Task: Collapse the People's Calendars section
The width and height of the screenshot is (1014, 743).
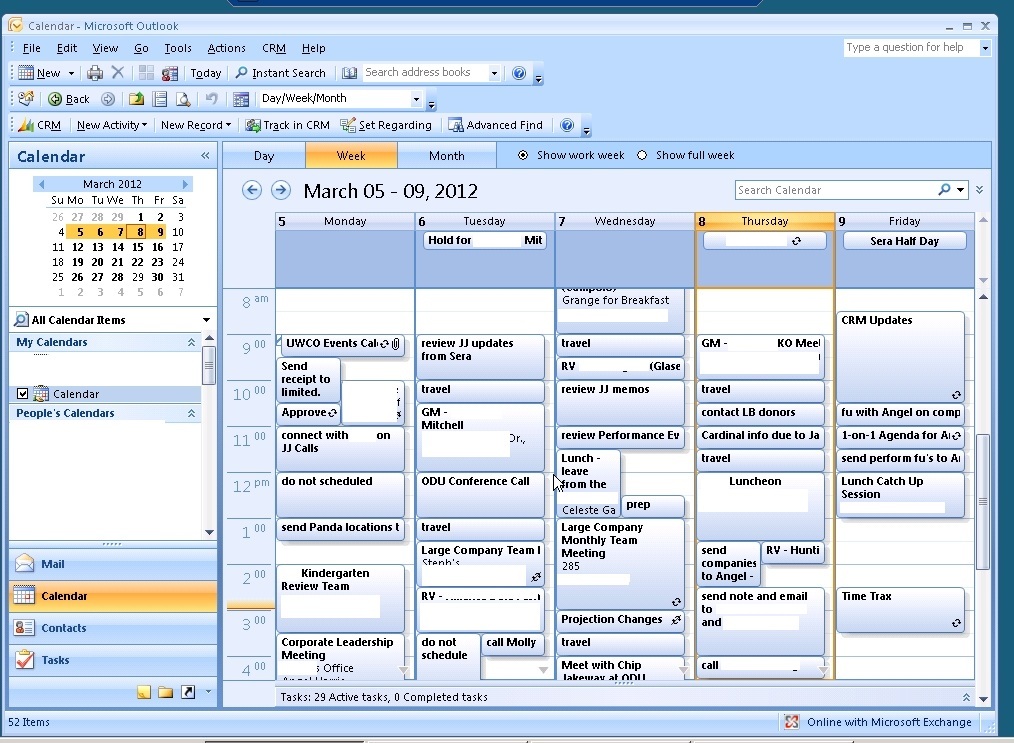Action: coord(191,414)
